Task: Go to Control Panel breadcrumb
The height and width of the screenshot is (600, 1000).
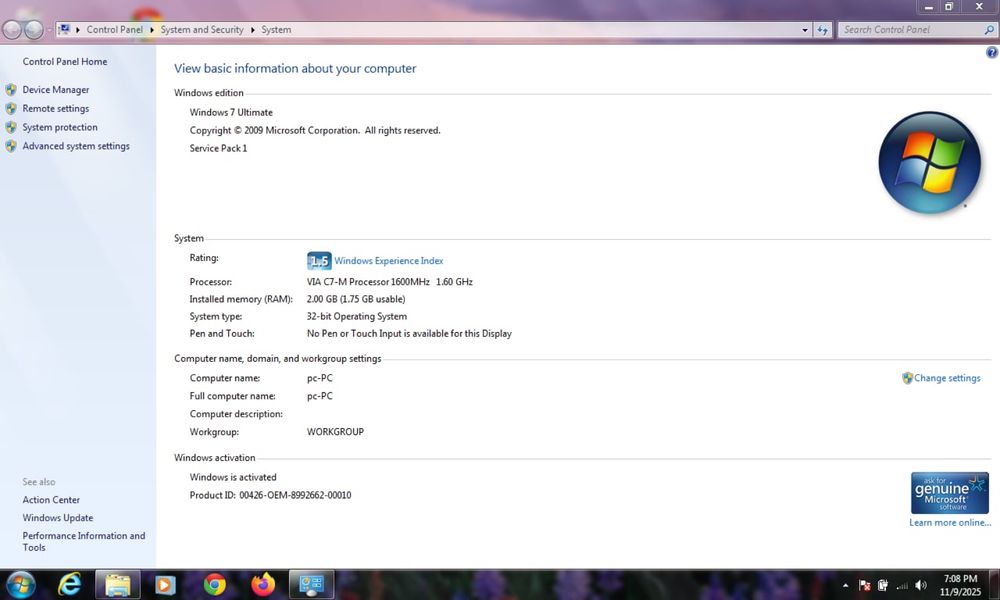Action: point(115,30)
